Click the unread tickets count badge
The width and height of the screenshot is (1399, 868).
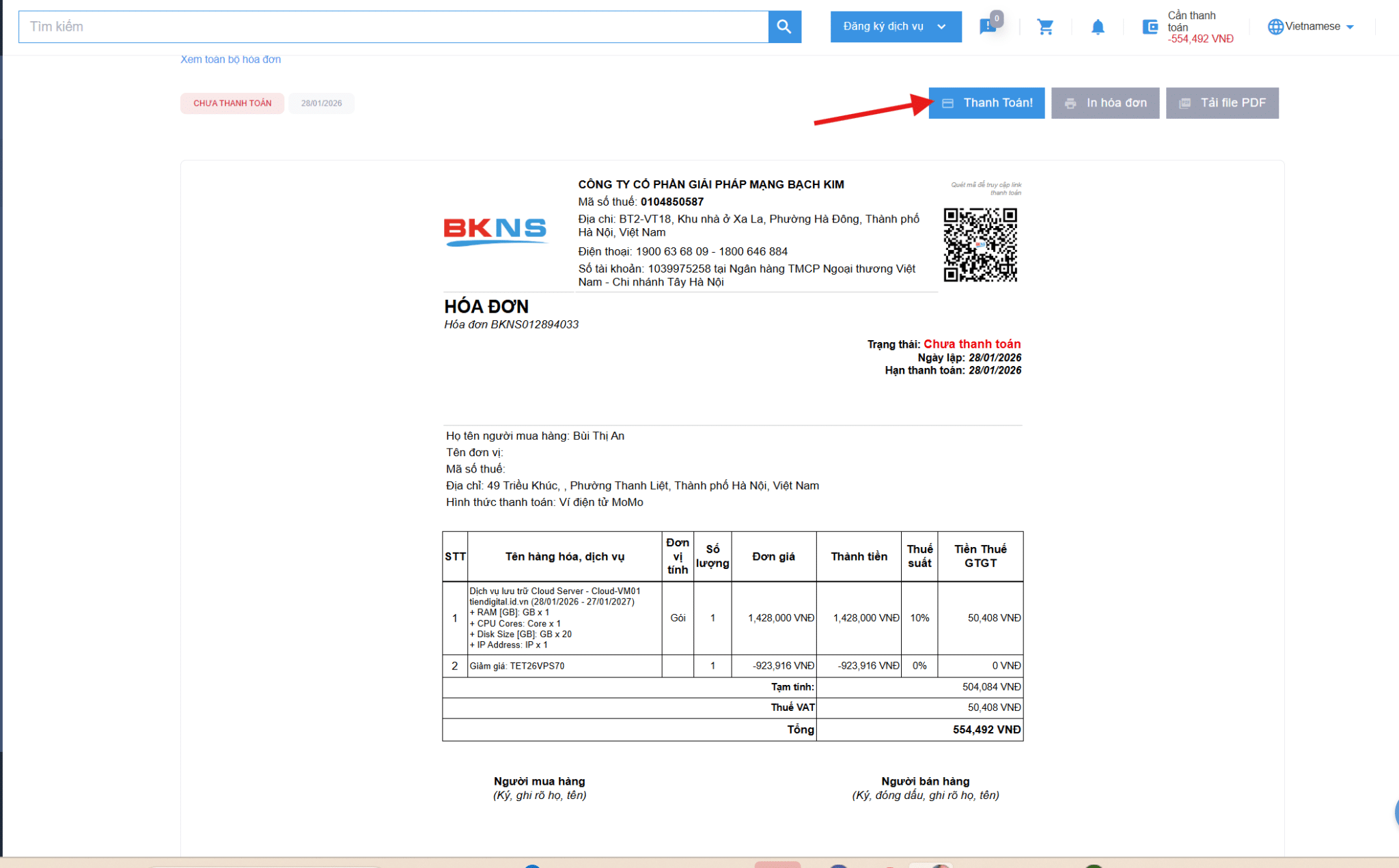click(x=997, y=18)
